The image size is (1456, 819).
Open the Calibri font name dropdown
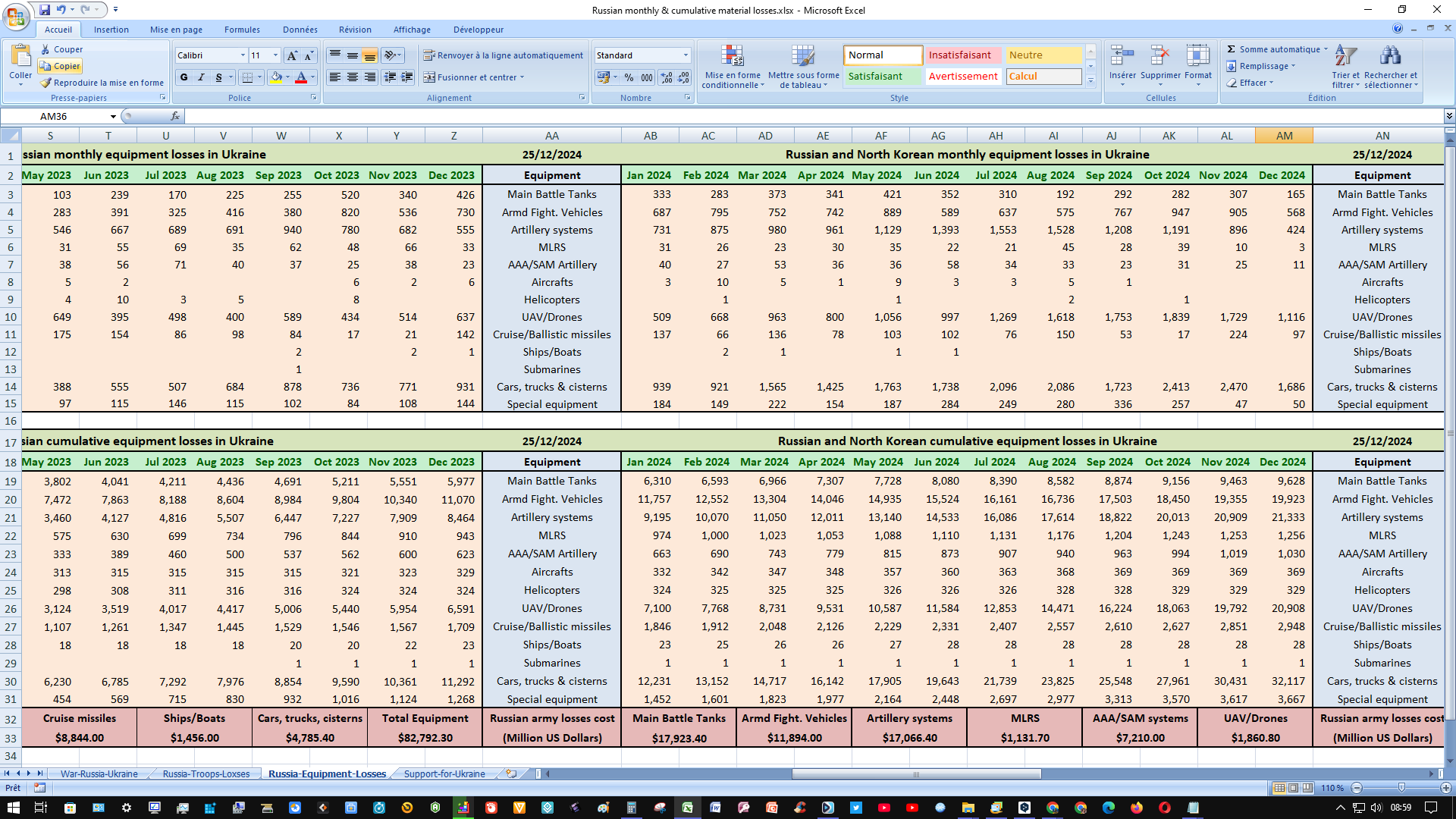tap(243, 55)
